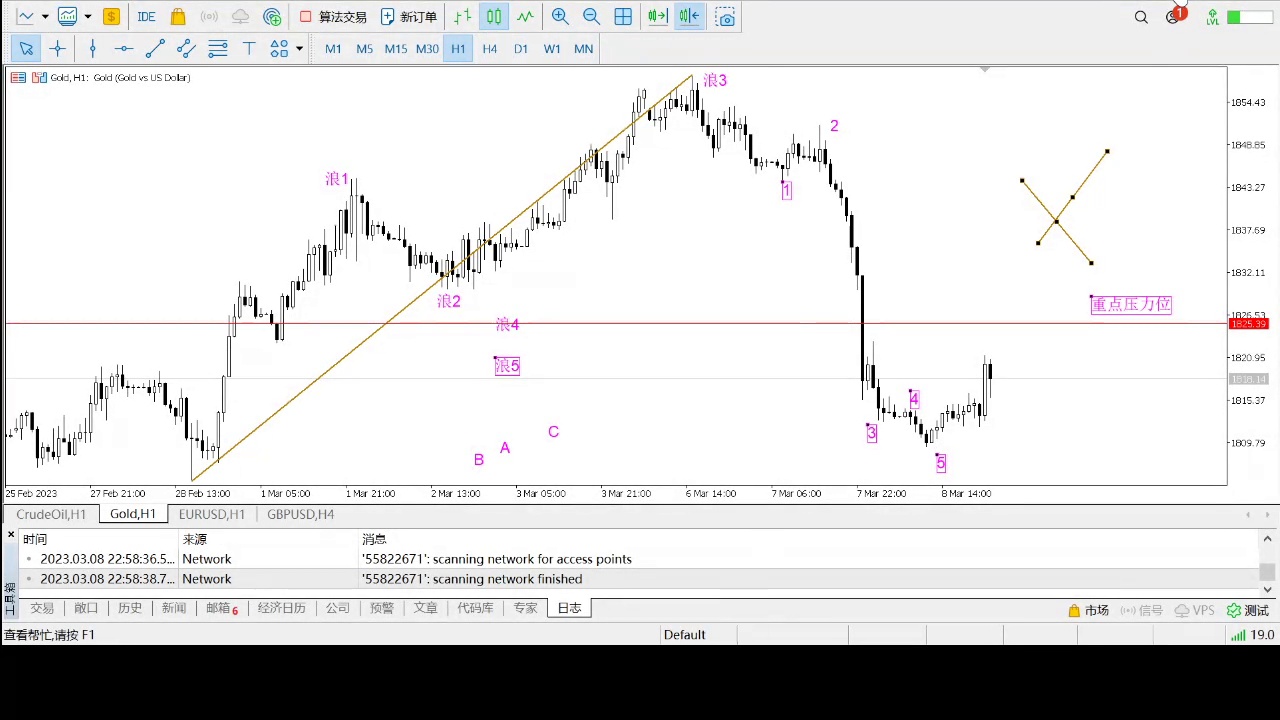The width and height of the screenshot is (1280, 720).
Task: Click the 测试 strategy tester button
Action: pos(1248,610)
